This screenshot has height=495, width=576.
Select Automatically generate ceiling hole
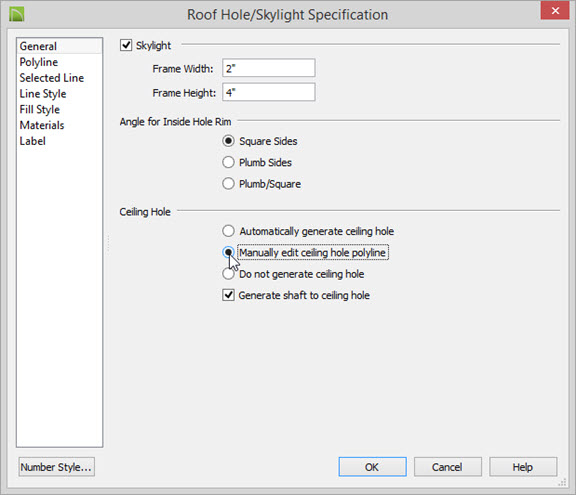[228, 231]
